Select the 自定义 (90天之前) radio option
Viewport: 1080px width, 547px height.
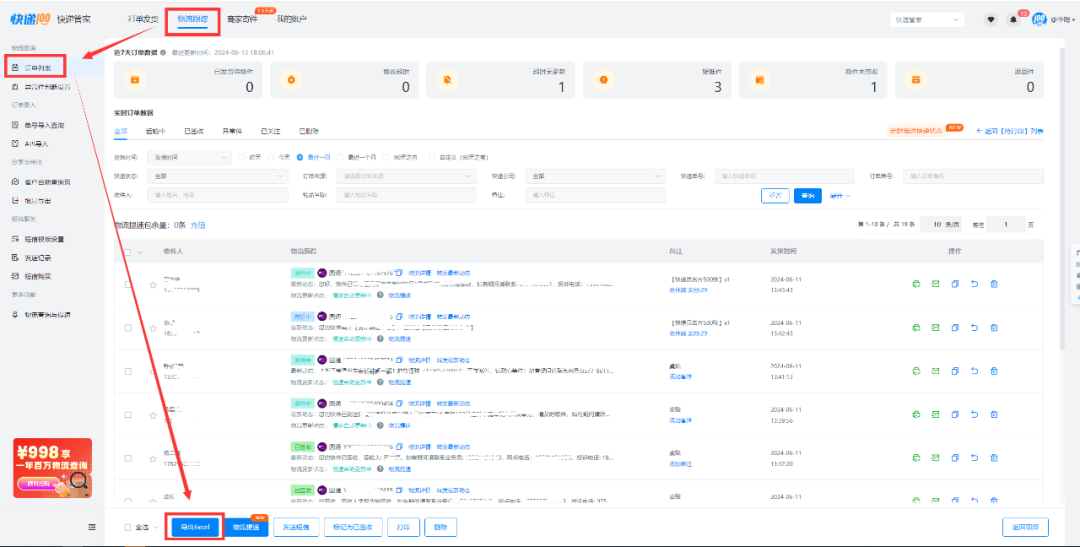[432, 157]
